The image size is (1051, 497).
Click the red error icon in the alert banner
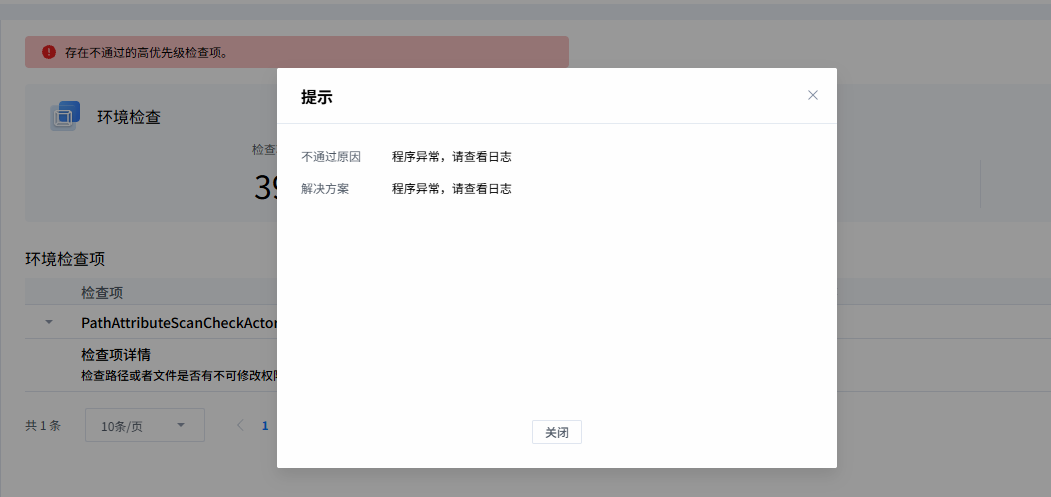pos(49,52)
